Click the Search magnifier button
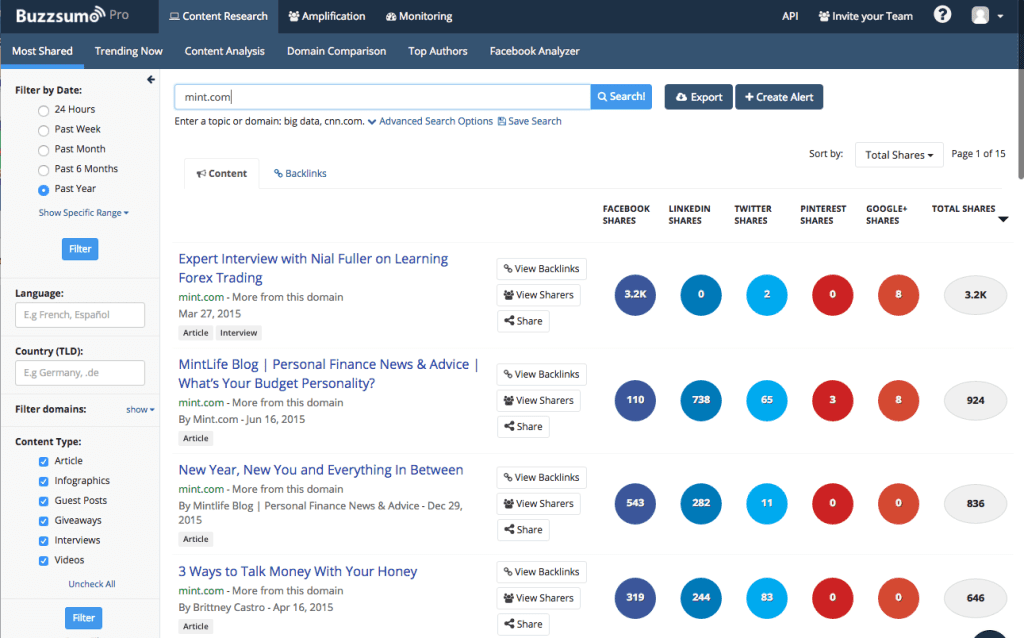The height and width of the screenshot is (638, 1024). click(620, 97)
